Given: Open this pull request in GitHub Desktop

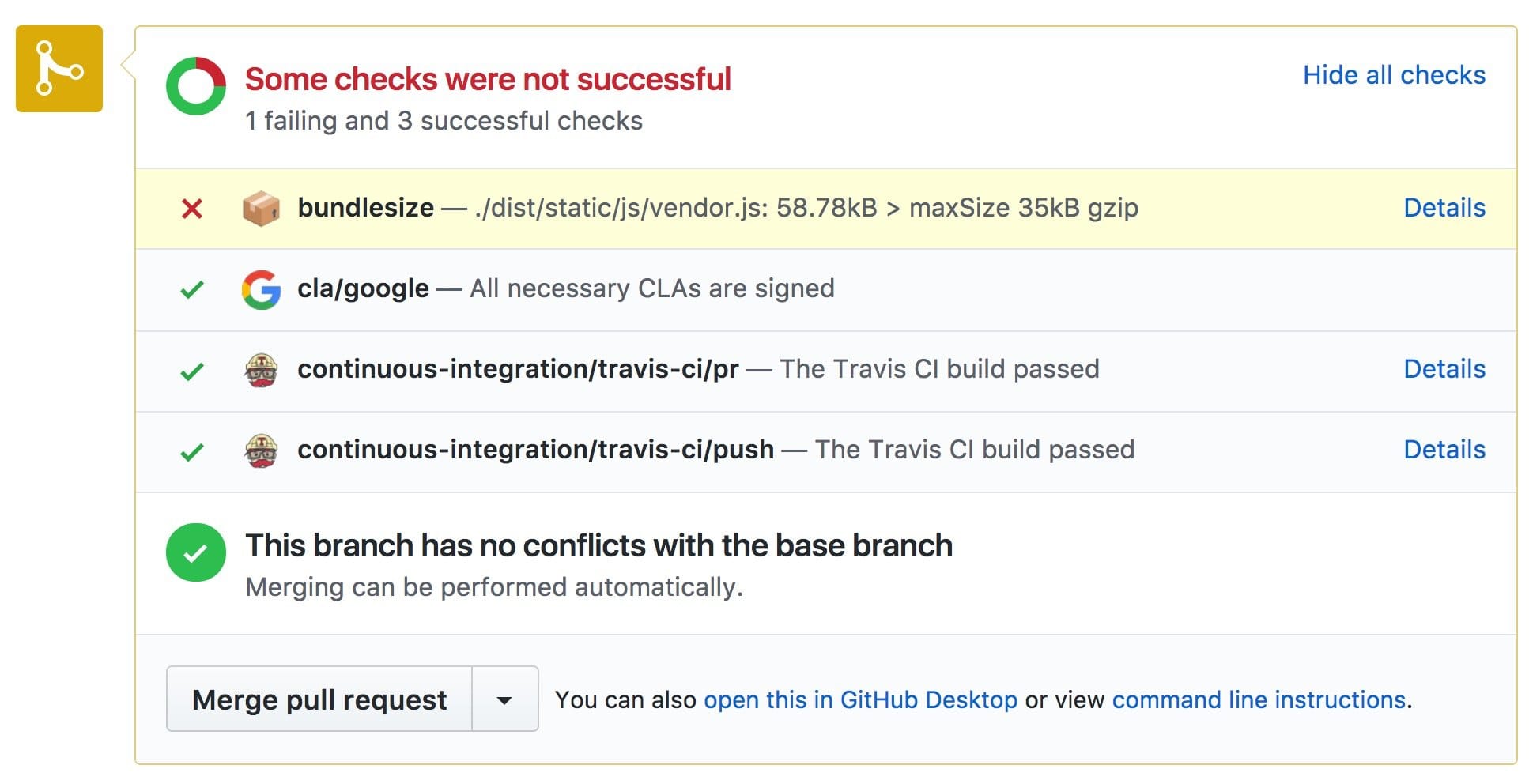Looking at the screenshot, I should (860, 699).
